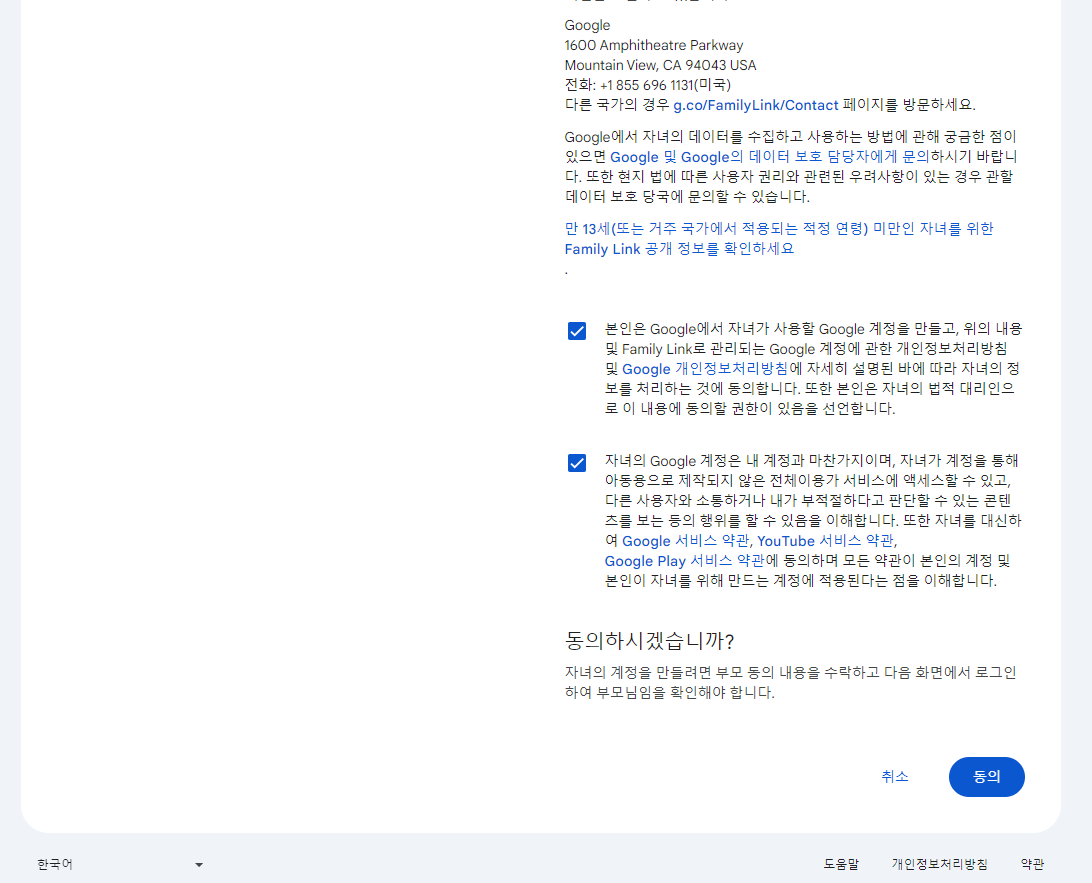Uncheck the second consent checkbox about 자녀의 Google 계정
1092x883 pixels.
click(576, 462)
